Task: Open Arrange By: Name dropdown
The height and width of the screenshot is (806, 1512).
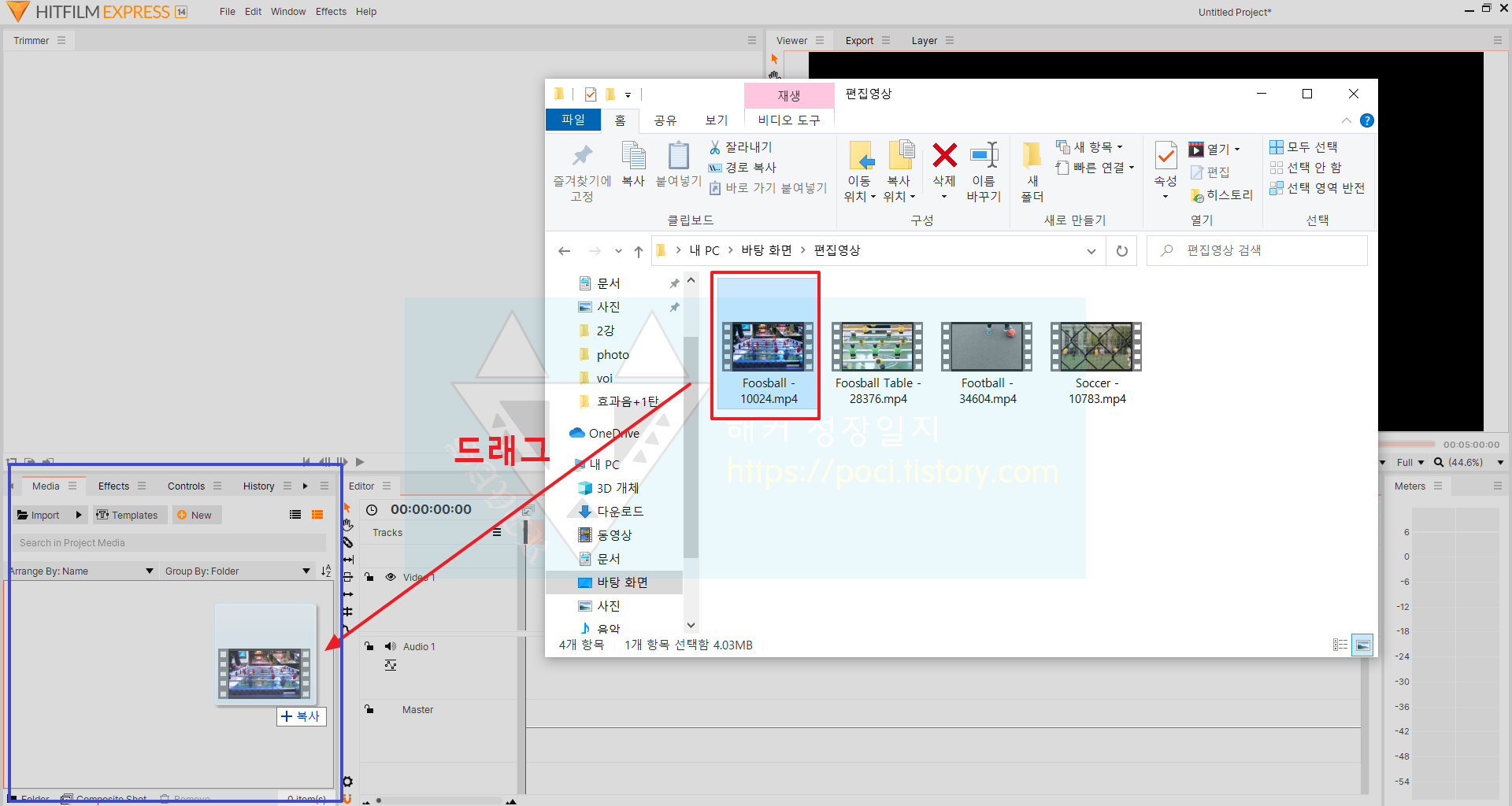Action: (x=82, y=571)
